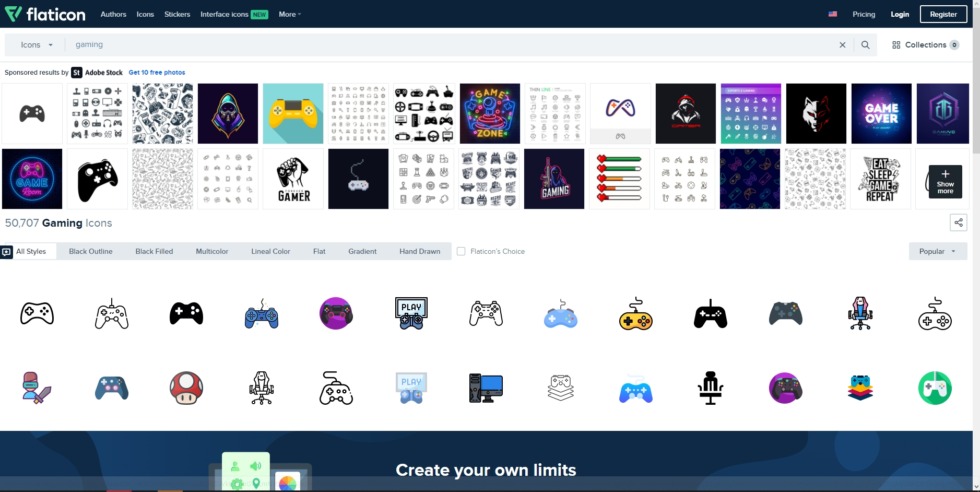Filter by Black Filled style
Screen dimensions: 980x492
click(x=154, y=251)
